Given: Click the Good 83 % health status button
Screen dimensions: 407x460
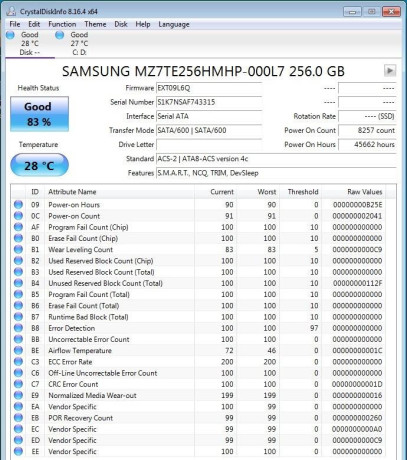Looking at the screenshot, I should tap(39, 114).
